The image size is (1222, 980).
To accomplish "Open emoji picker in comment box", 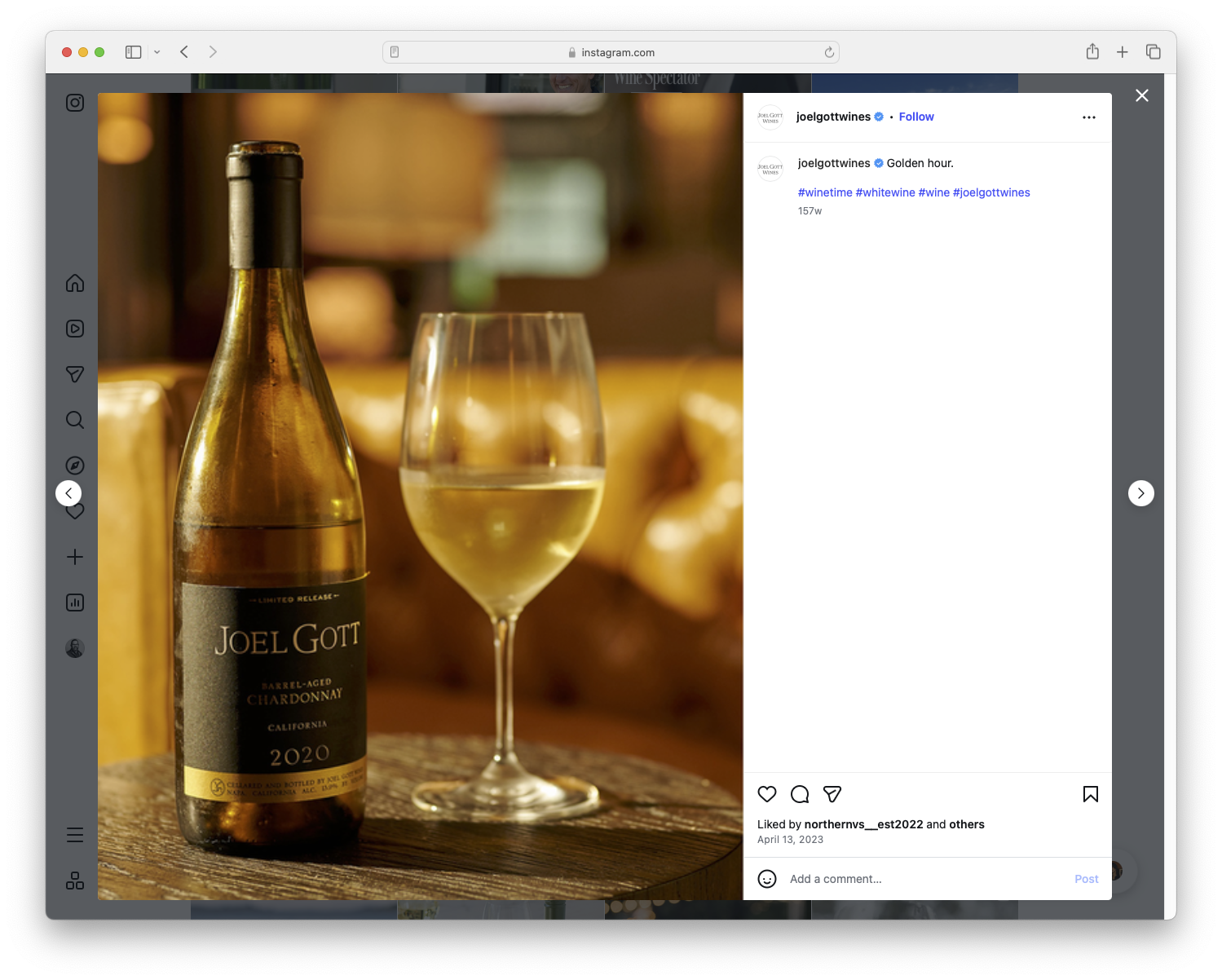I will [767, 879].
